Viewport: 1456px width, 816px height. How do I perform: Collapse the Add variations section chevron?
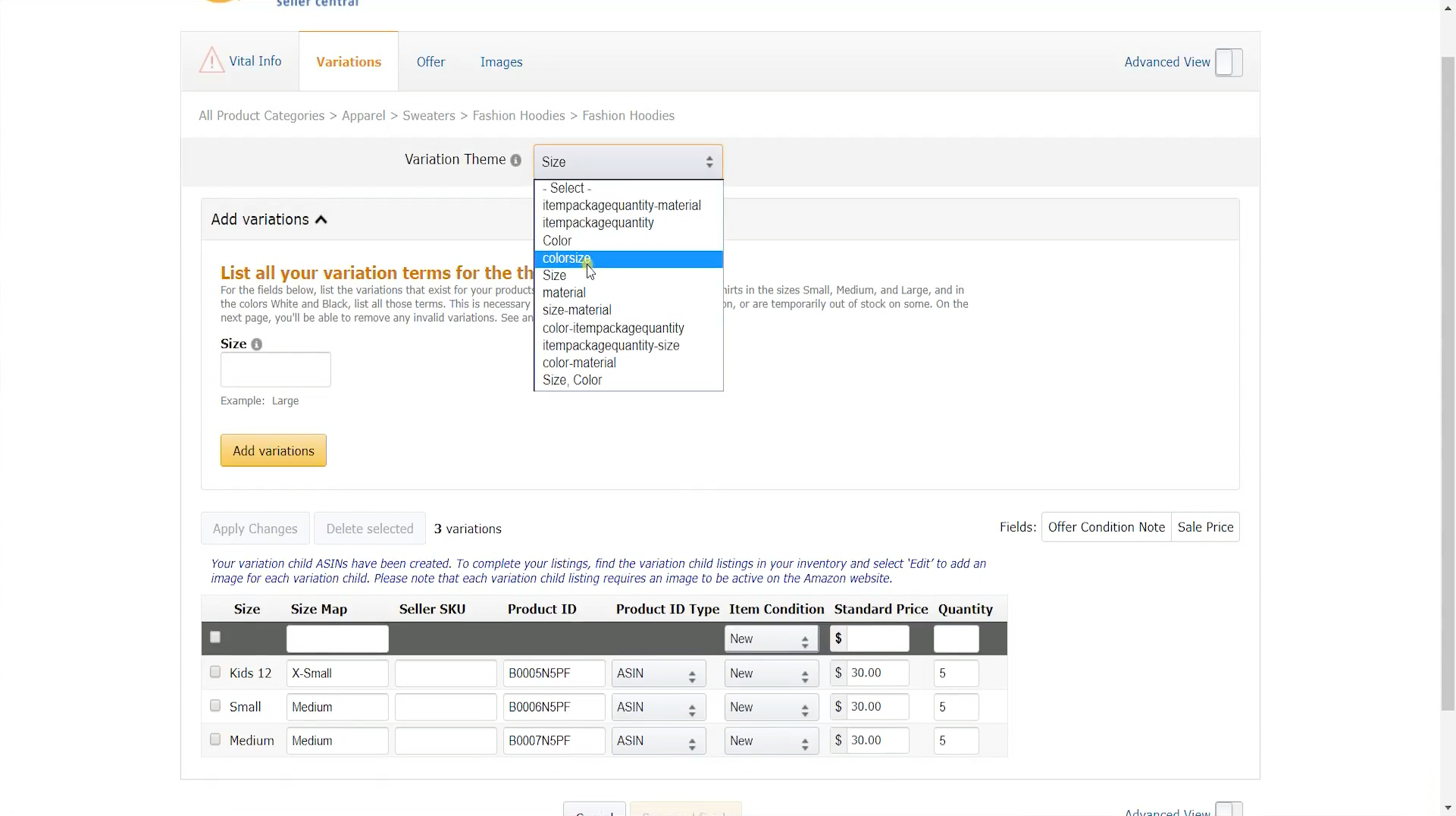click(x=321, y=220)
